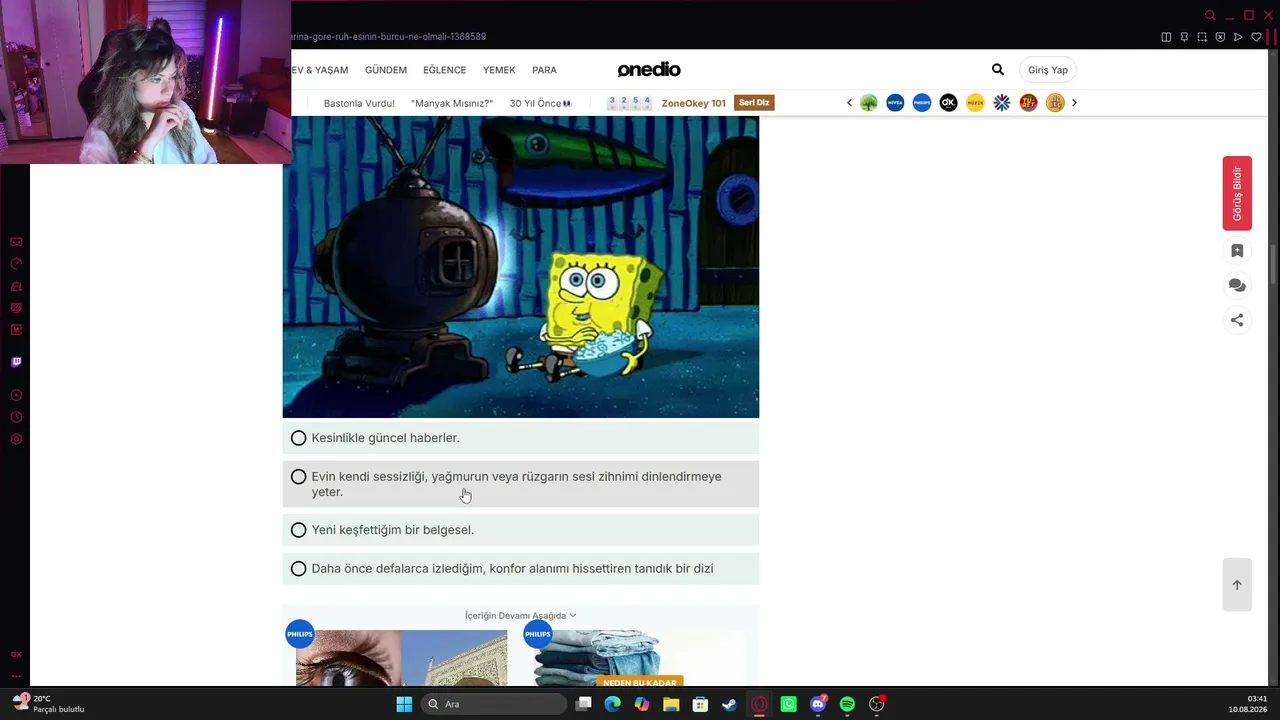Open the Nivea brand icon

pyautogui.click(x=895, y=103)
